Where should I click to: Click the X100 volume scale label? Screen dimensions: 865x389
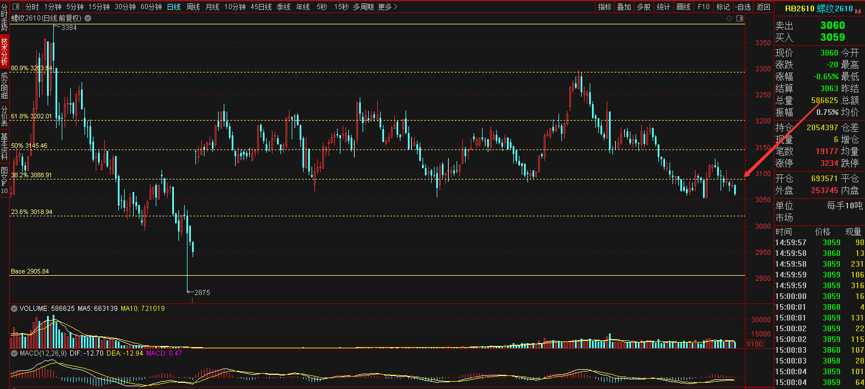pos(754,344)
